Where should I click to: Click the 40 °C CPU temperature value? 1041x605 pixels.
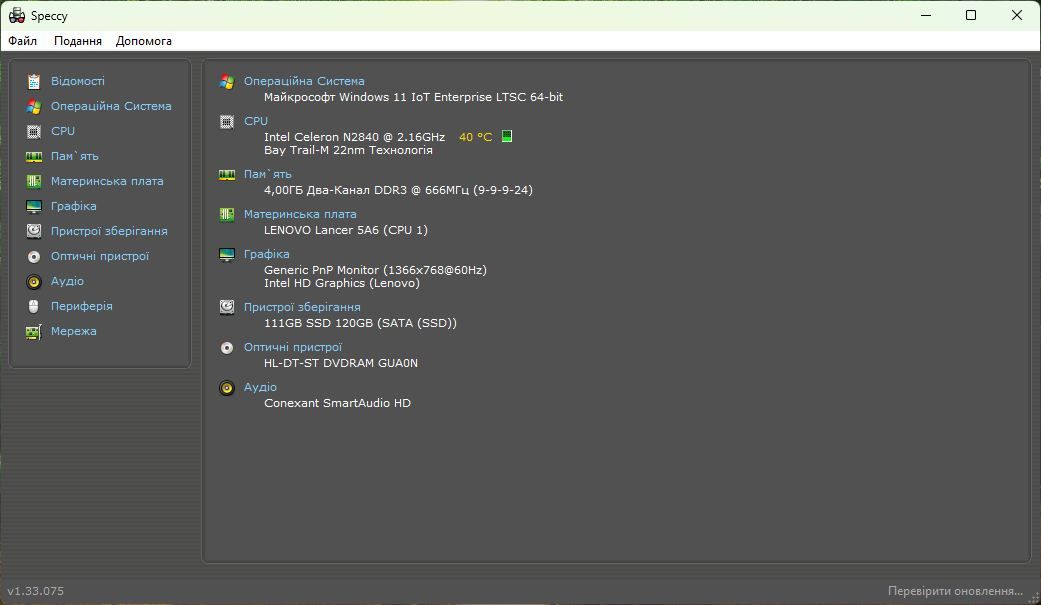(475, 137)
